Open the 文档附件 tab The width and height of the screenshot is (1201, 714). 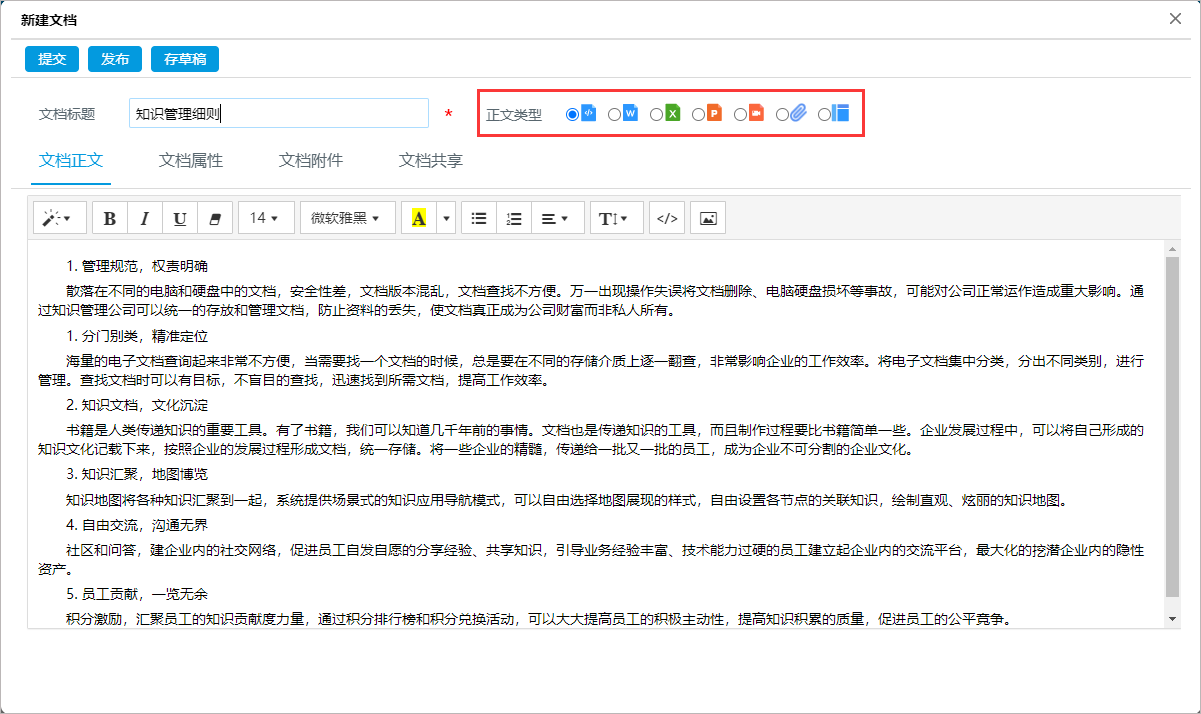[311, 161]
